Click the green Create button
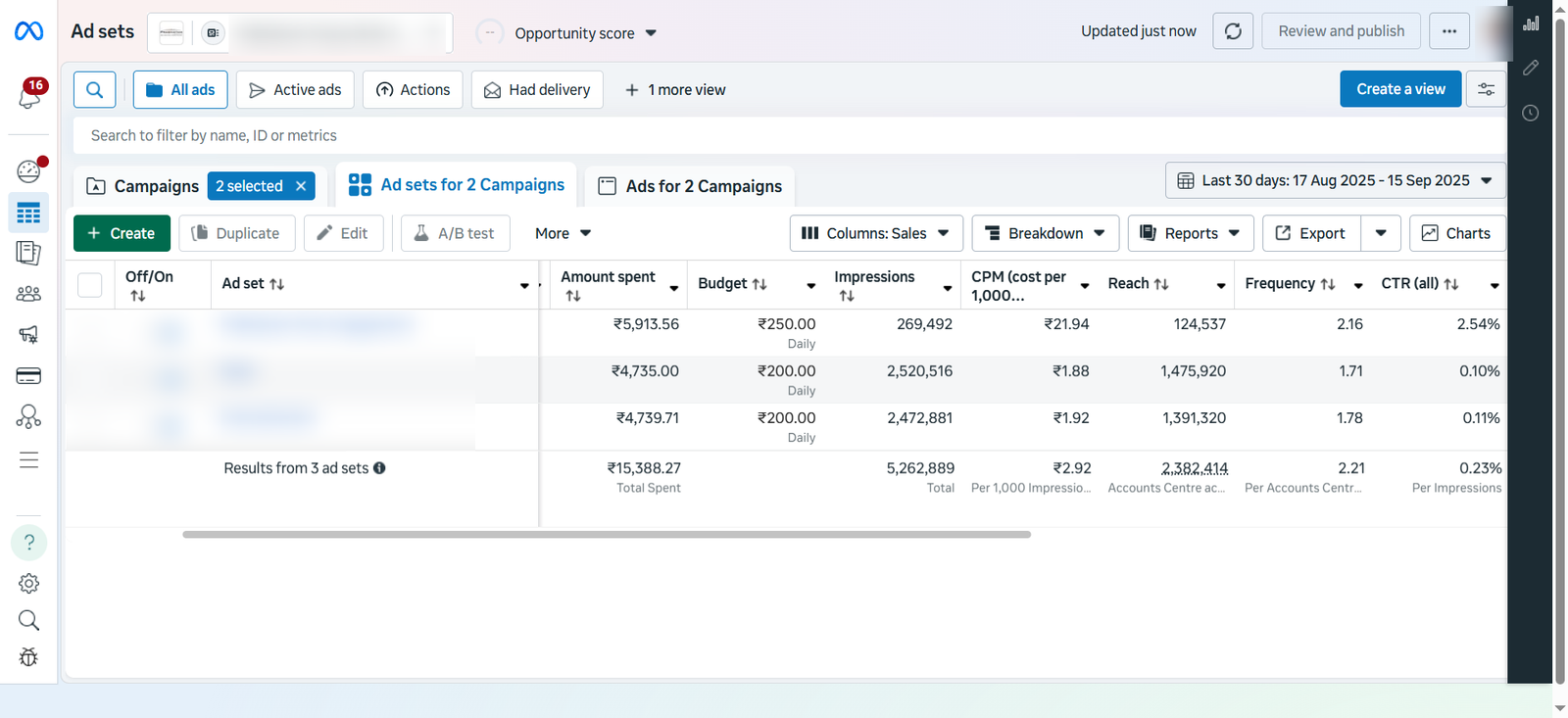Viewport: 1568px width, 718px height. point(122,233)
